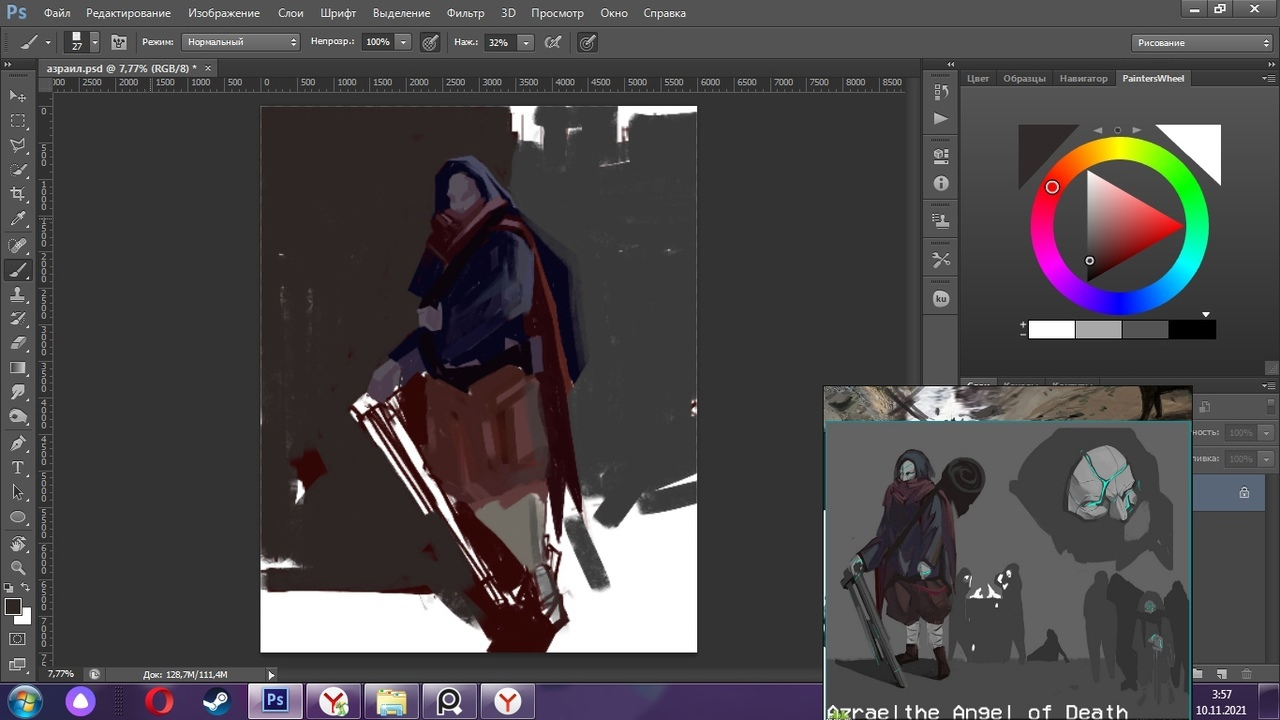Close the азраил.psd document tab
The height and width of the screenshot is (720, 1280).
pos(208,68)
